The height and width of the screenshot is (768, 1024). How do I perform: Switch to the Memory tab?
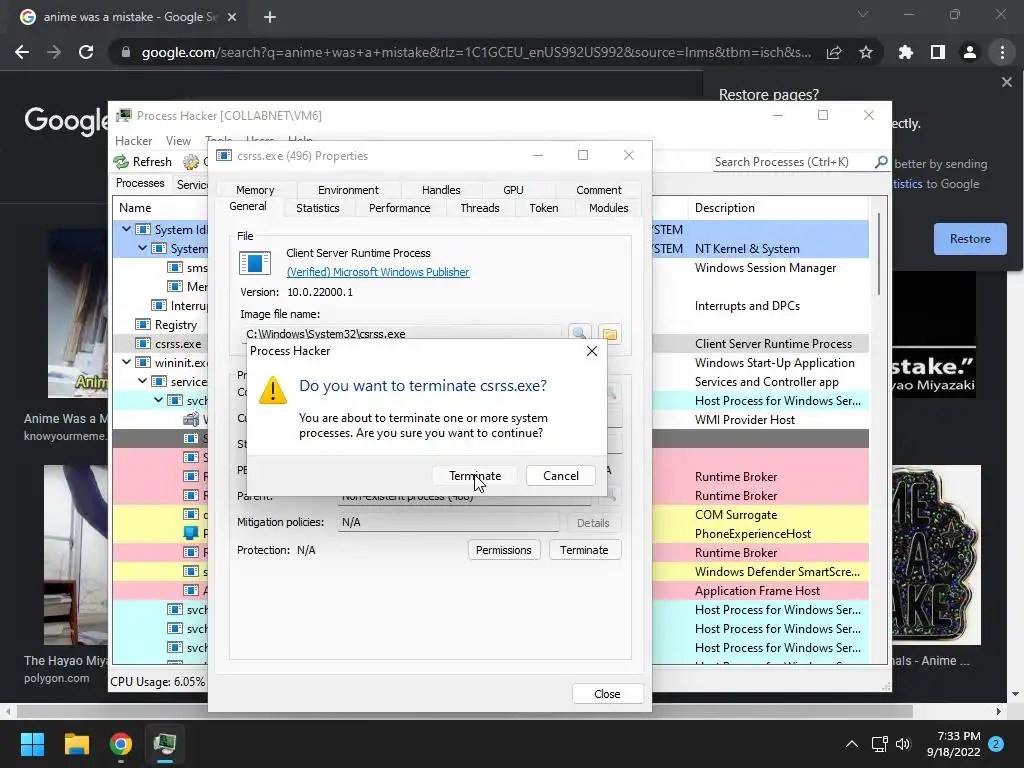click(255, 189)
